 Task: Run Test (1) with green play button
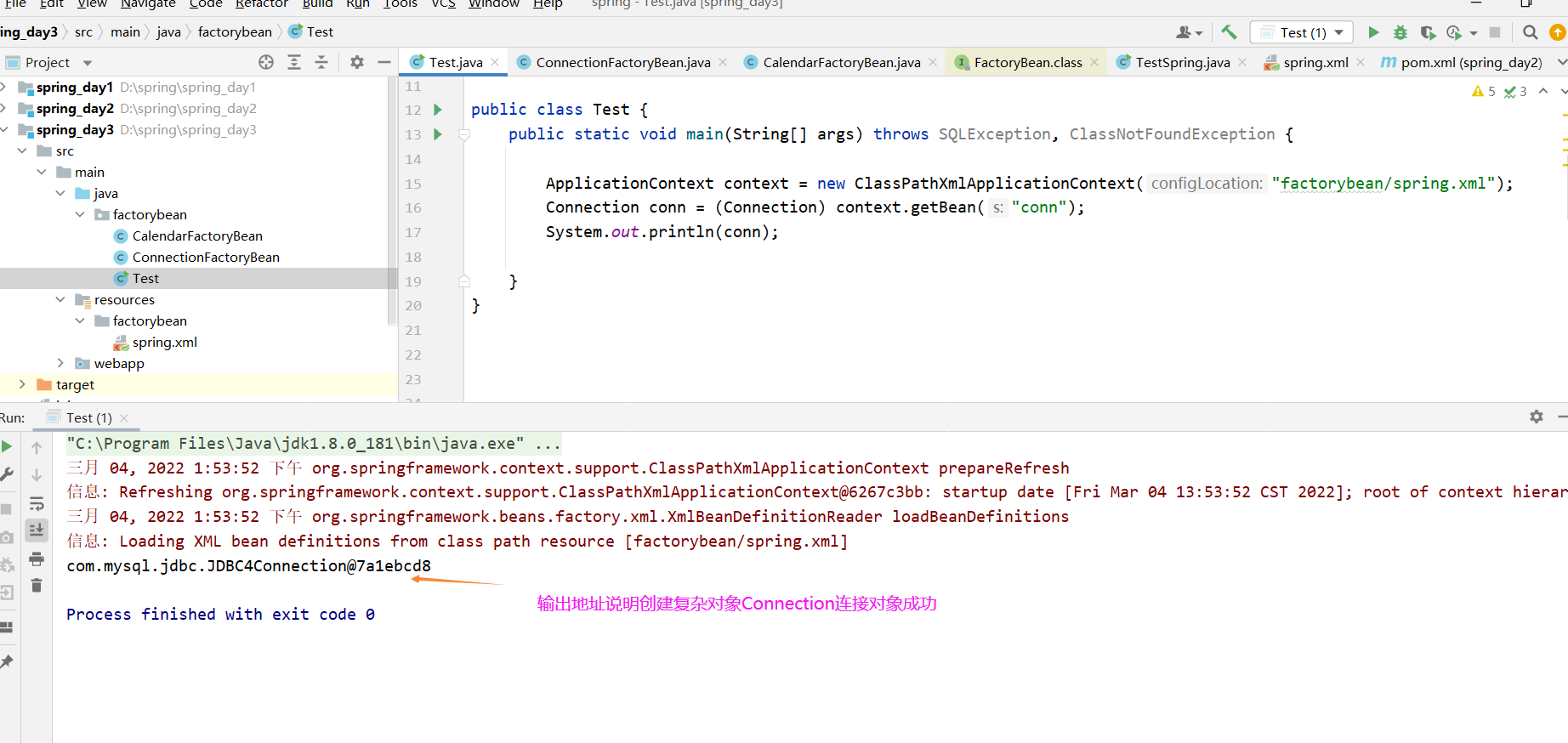[x=1373, y=32]
